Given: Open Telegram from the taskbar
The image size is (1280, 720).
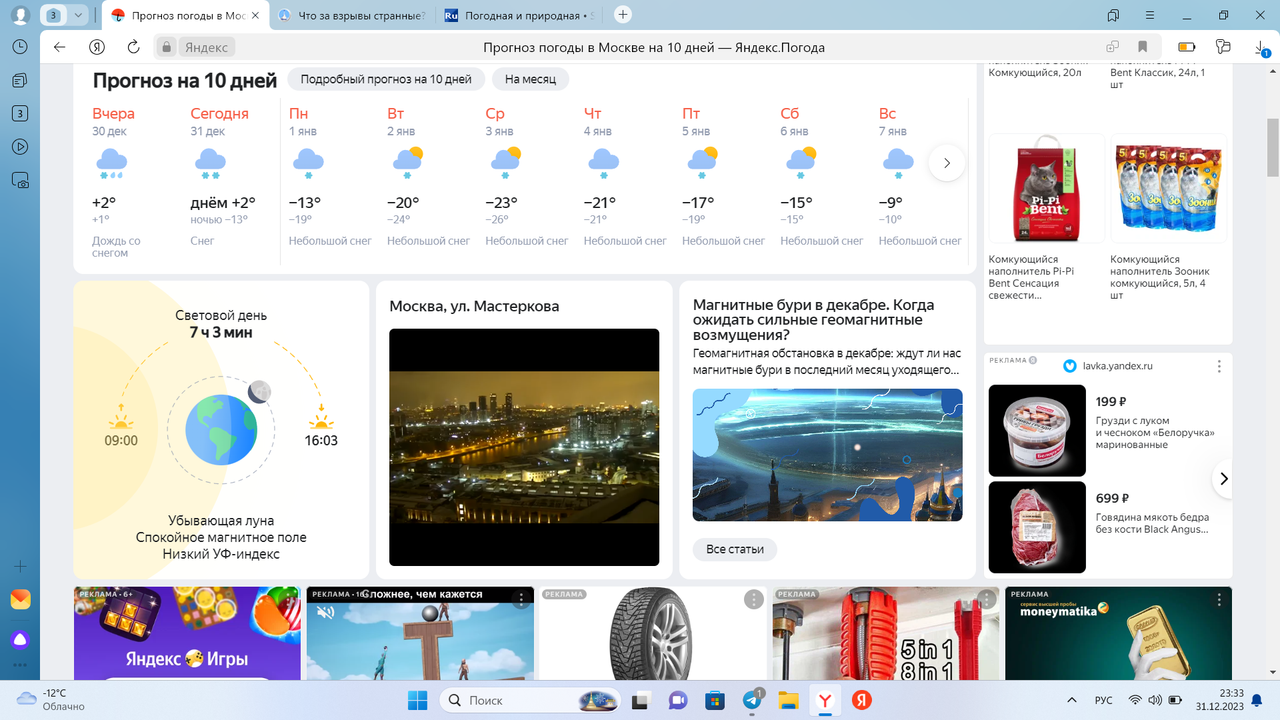Looking at the screenshot, I should [752, 700].
